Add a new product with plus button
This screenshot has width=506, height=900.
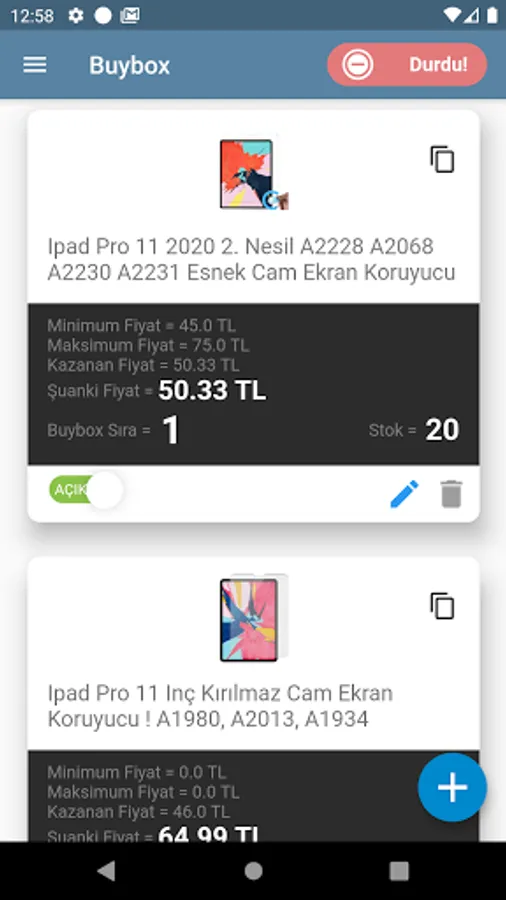452,787
